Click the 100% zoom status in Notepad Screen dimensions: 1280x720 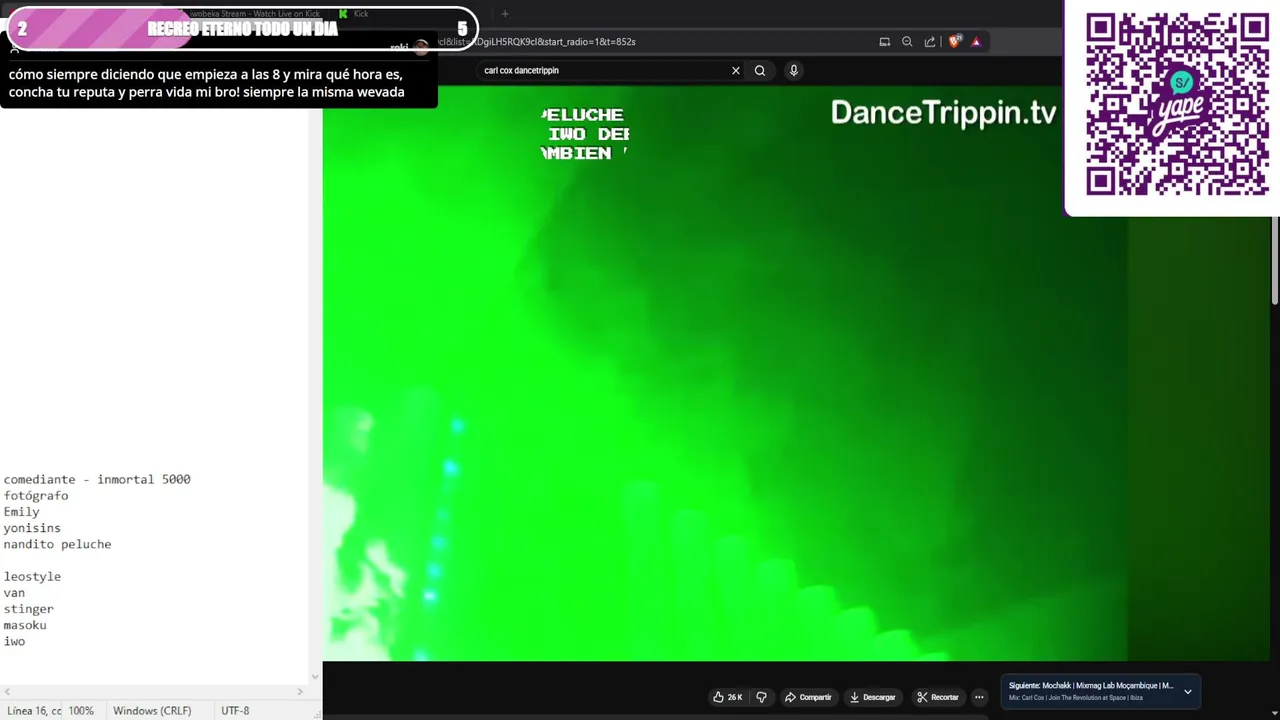[x=81, y=711]
